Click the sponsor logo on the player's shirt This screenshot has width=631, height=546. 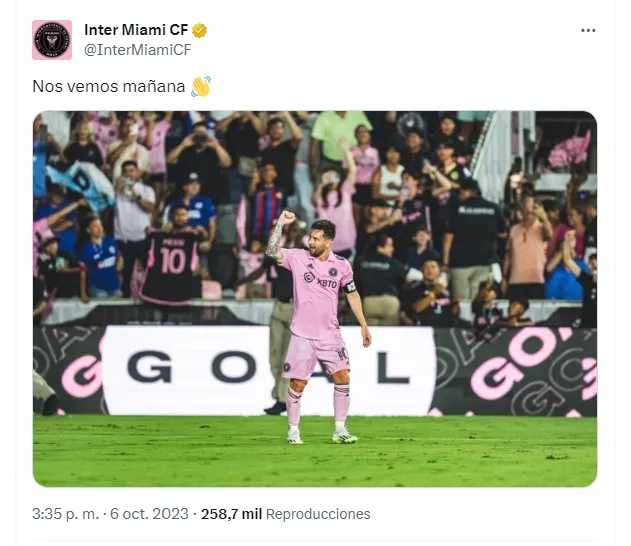(x=325, y=282)
